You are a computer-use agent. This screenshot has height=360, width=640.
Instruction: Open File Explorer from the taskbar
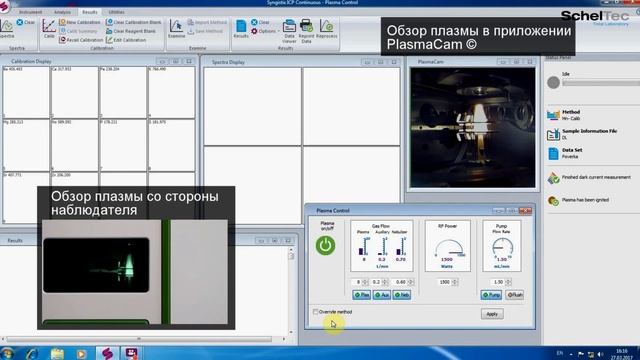click(57, 353)
